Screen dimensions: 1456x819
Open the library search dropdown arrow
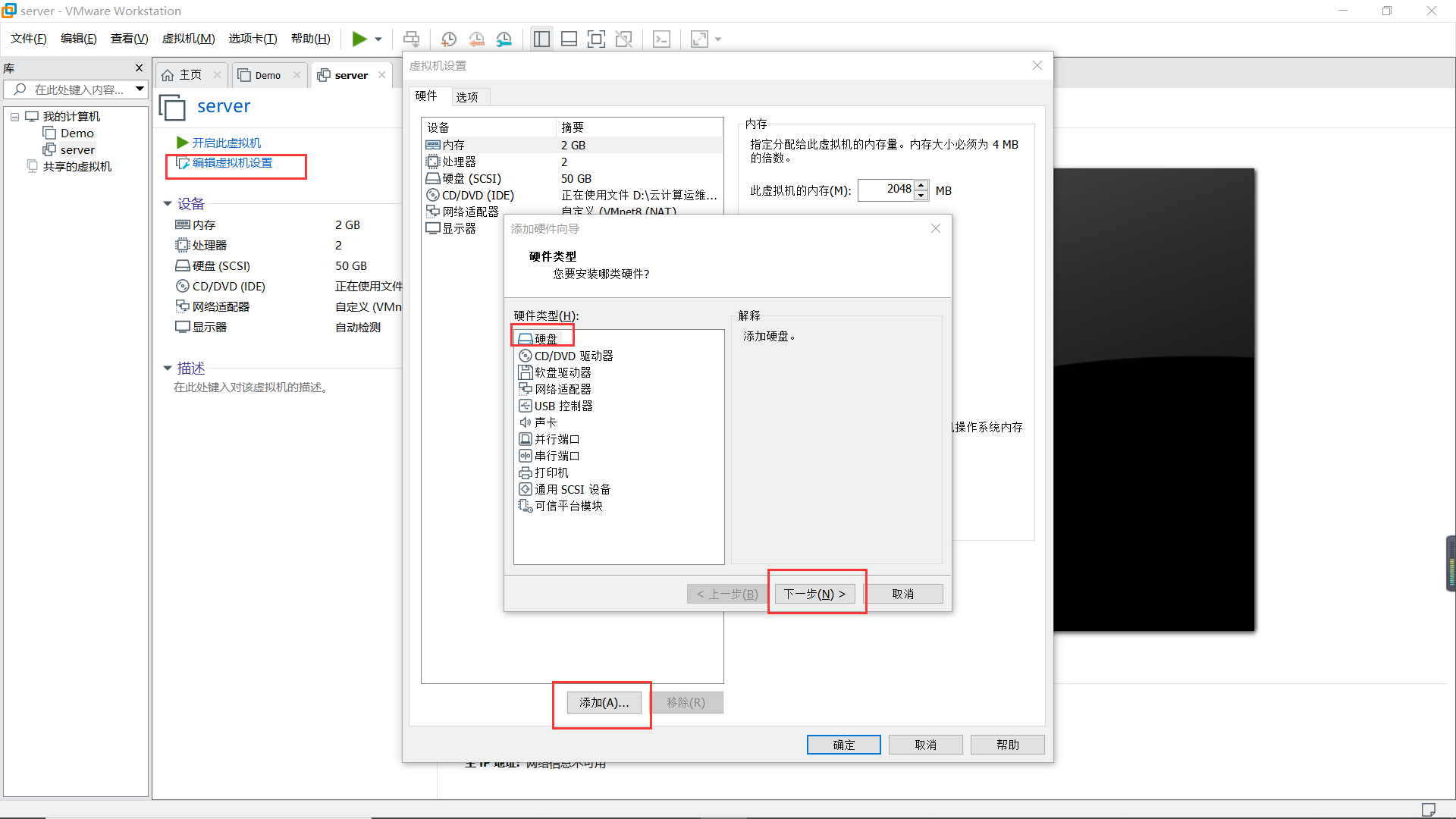(x=140, y=89)
